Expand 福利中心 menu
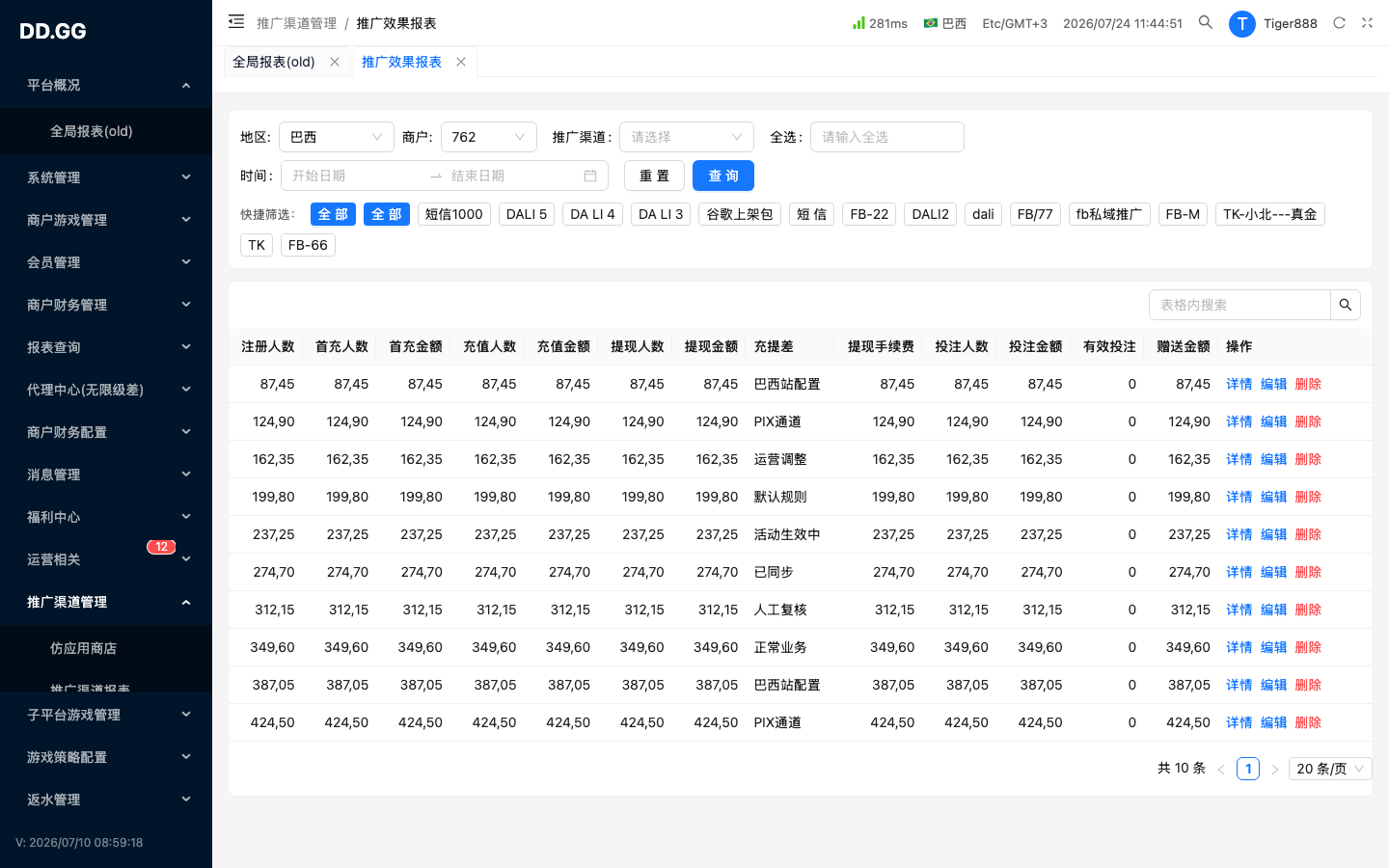Screen dimensions: 1389x868 (106, 517)
